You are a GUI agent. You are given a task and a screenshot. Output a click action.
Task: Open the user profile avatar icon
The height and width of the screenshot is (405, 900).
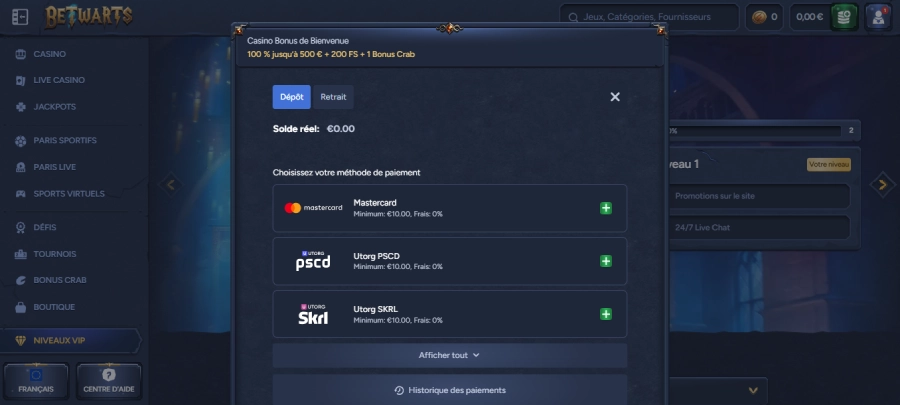tap(878, 17)
